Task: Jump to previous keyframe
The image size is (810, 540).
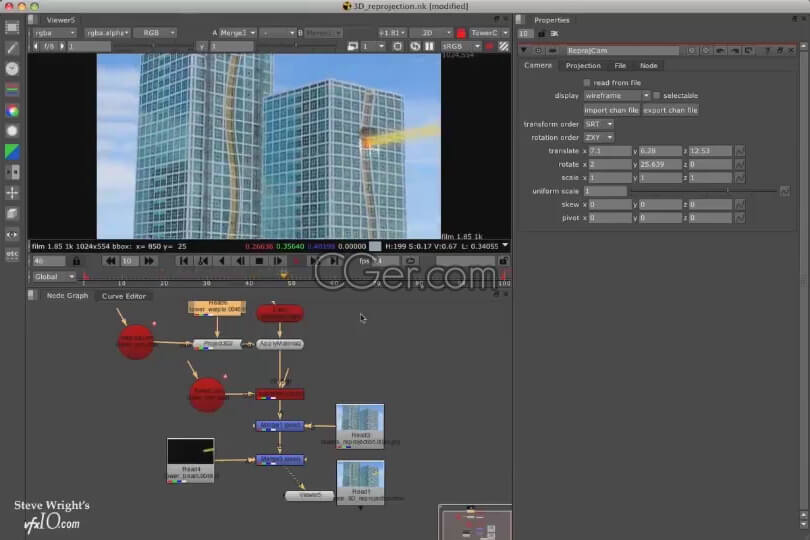Action: point(203,261)
